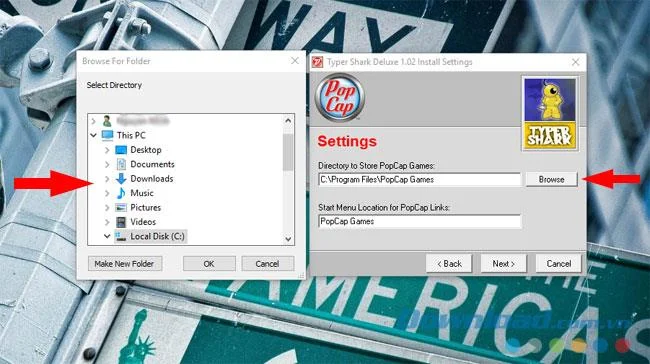Click the PopCap logo in installer
This screenshot has width=650, height=364.
click(340, 97)
